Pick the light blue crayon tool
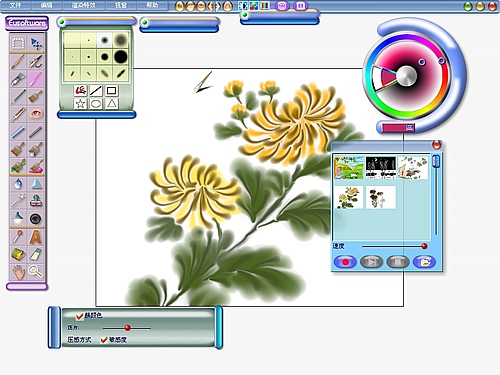The height and width of the screenshot is (375, 500). pyautogui.click(x=18, y=131)
